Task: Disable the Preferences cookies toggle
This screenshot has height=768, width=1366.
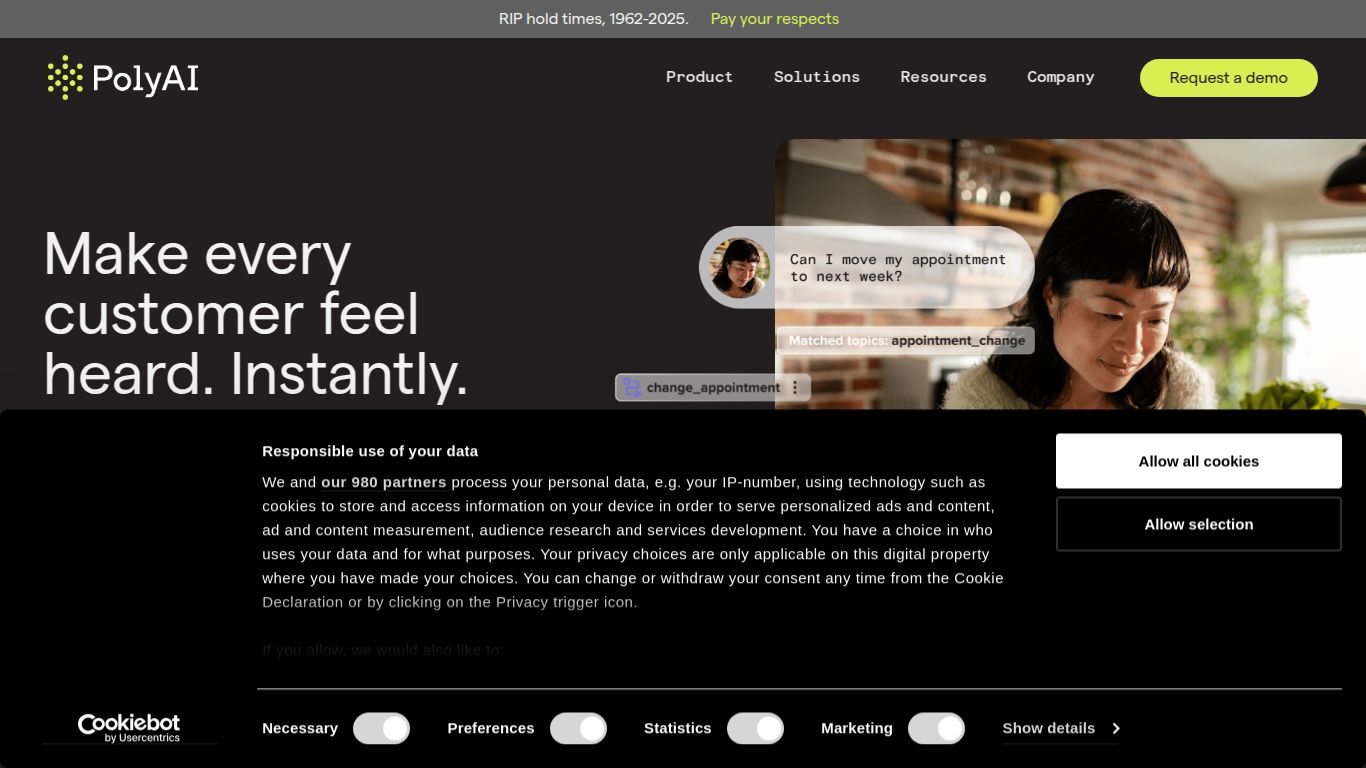Action: [578, 728]
